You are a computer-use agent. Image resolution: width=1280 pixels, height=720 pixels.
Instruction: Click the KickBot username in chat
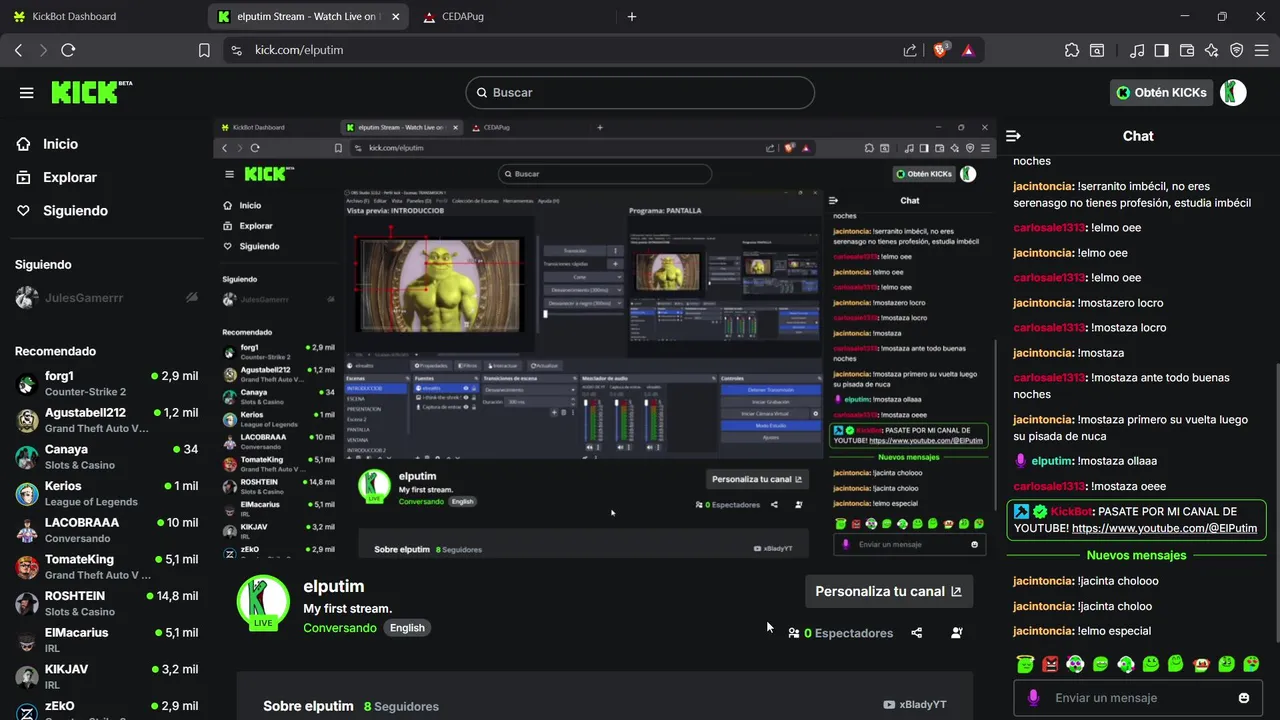[x=1071, y=511]
